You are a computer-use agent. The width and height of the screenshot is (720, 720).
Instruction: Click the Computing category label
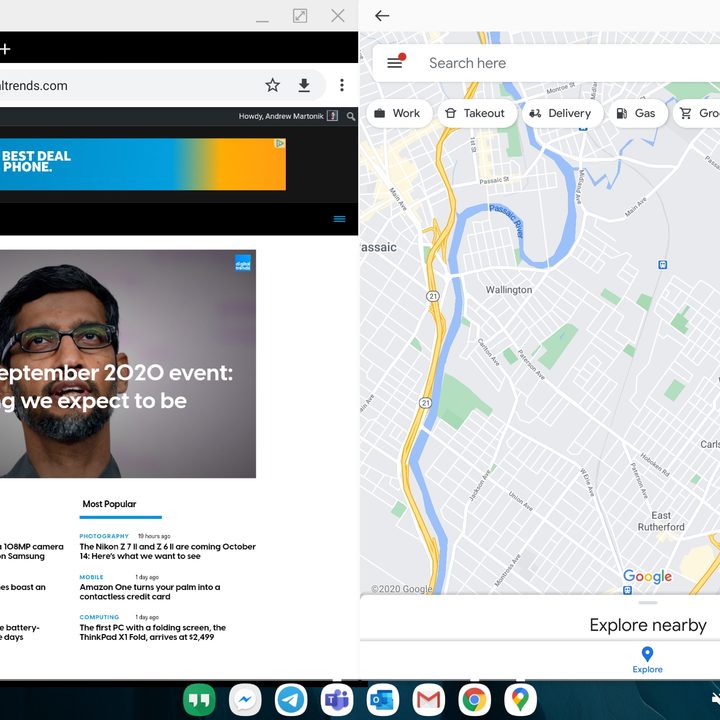[x=99, y=617]
